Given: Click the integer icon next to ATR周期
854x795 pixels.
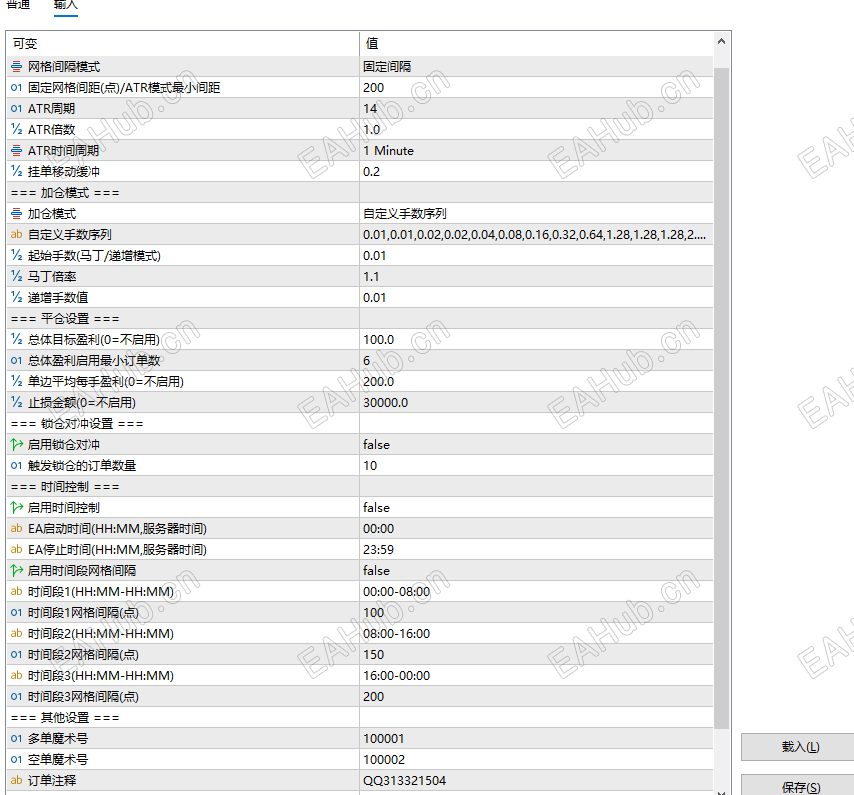Looking at the screenshot, I should pos(16,109).
